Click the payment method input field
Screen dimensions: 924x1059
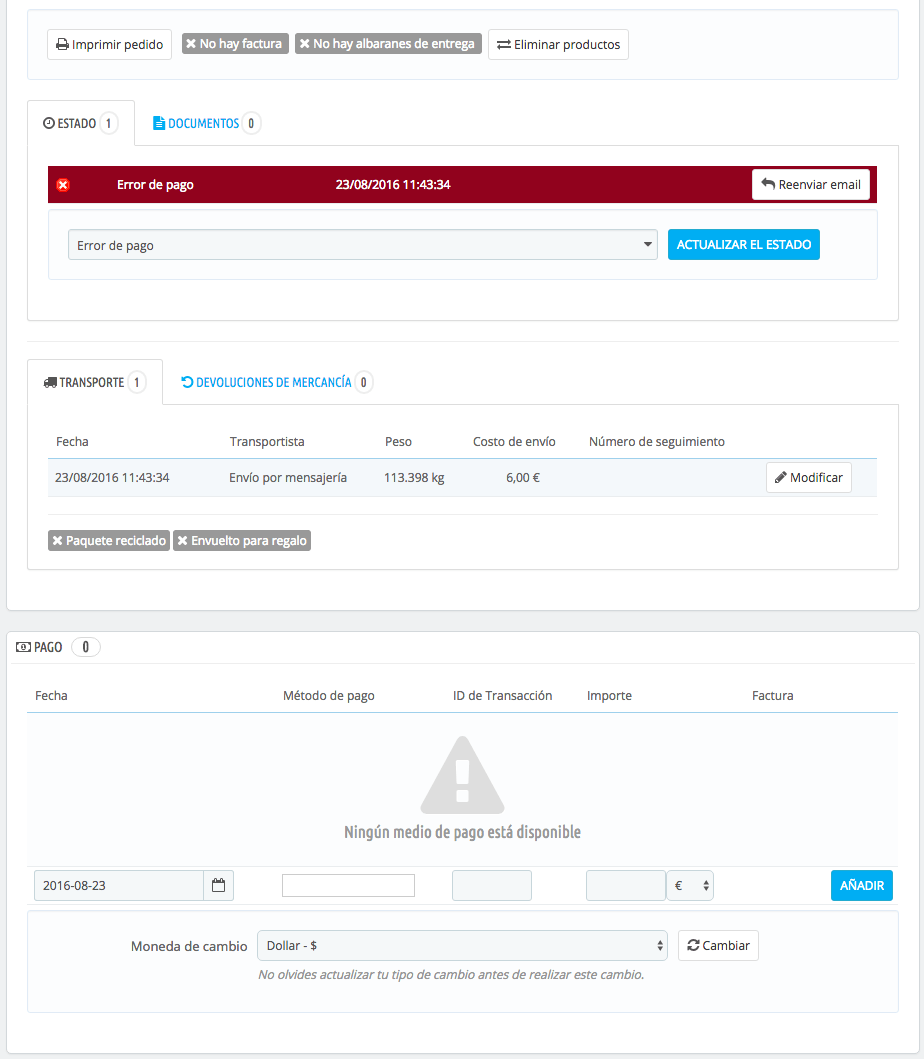click(349, 885)
